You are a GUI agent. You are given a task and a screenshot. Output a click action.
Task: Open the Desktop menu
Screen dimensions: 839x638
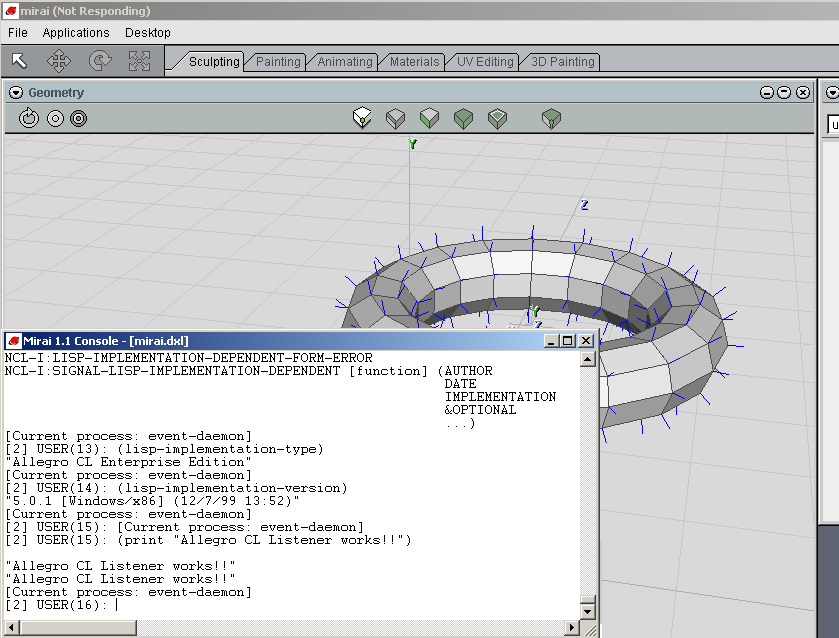(x=148, y=33)
